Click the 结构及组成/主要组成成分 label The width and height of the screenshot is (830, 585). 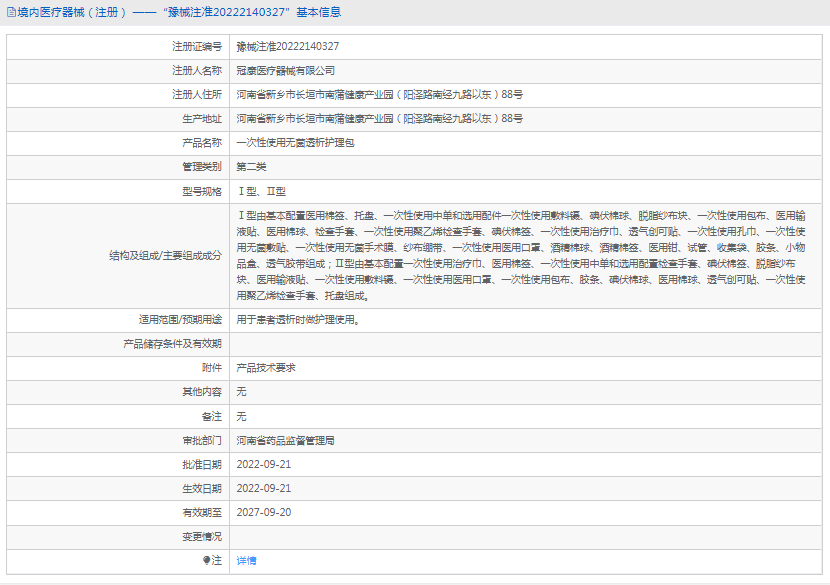pos(166,256)
